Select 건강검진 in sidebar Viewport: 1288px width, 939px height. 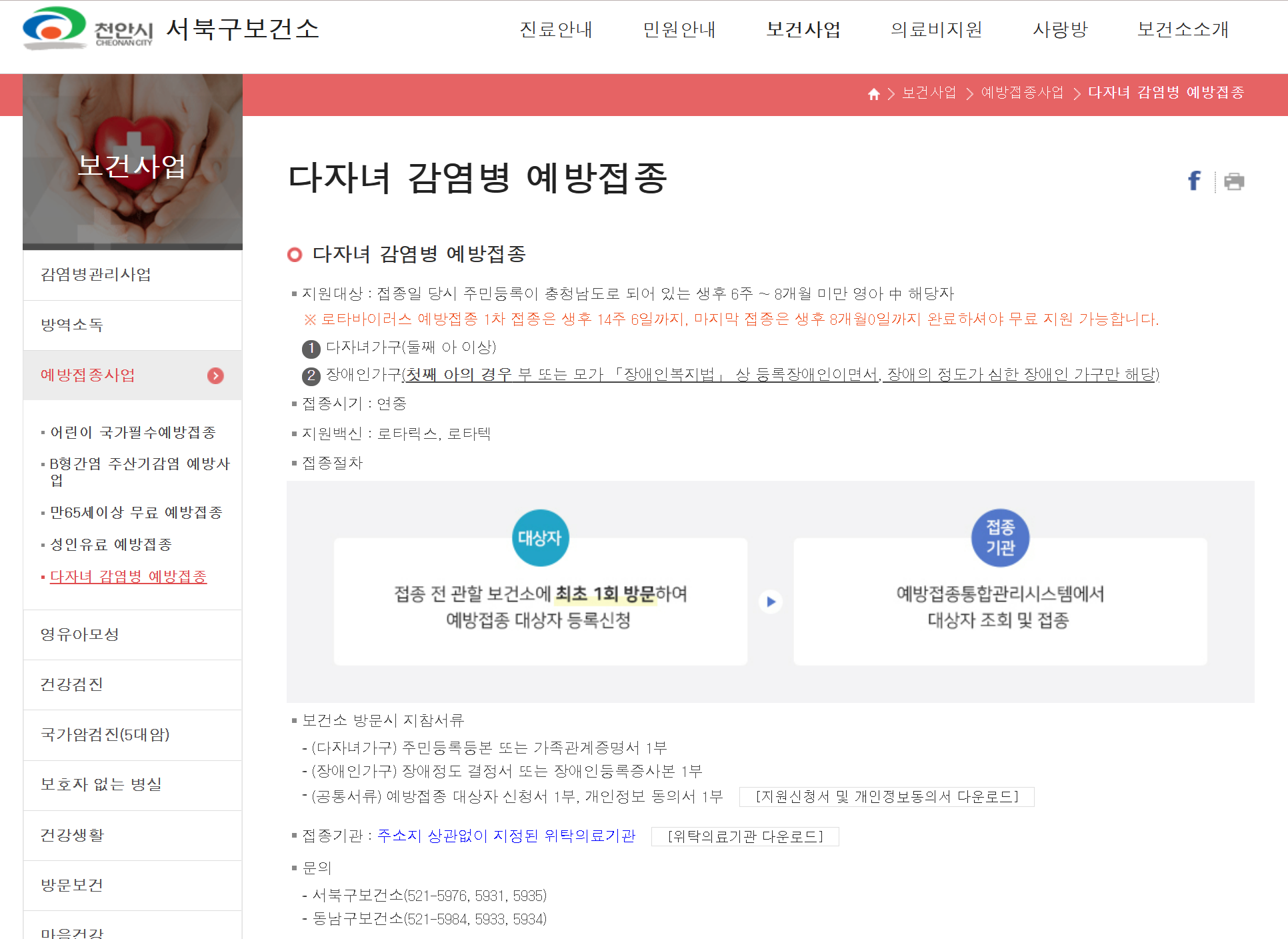pos(133,685)
